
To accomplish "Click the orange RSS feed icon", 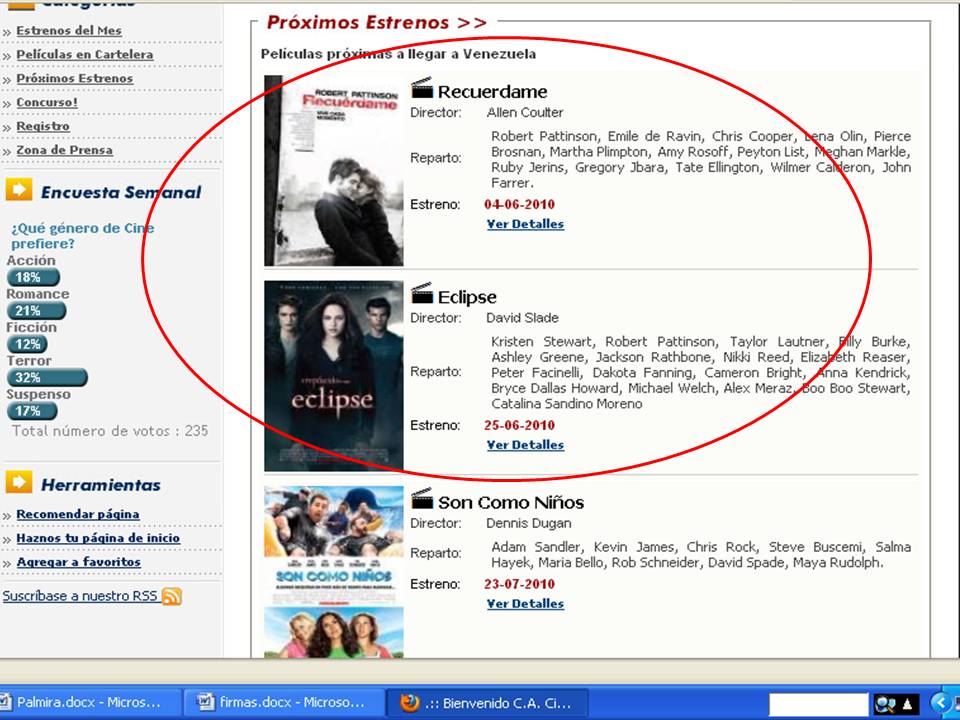I will tap(172, 596).
